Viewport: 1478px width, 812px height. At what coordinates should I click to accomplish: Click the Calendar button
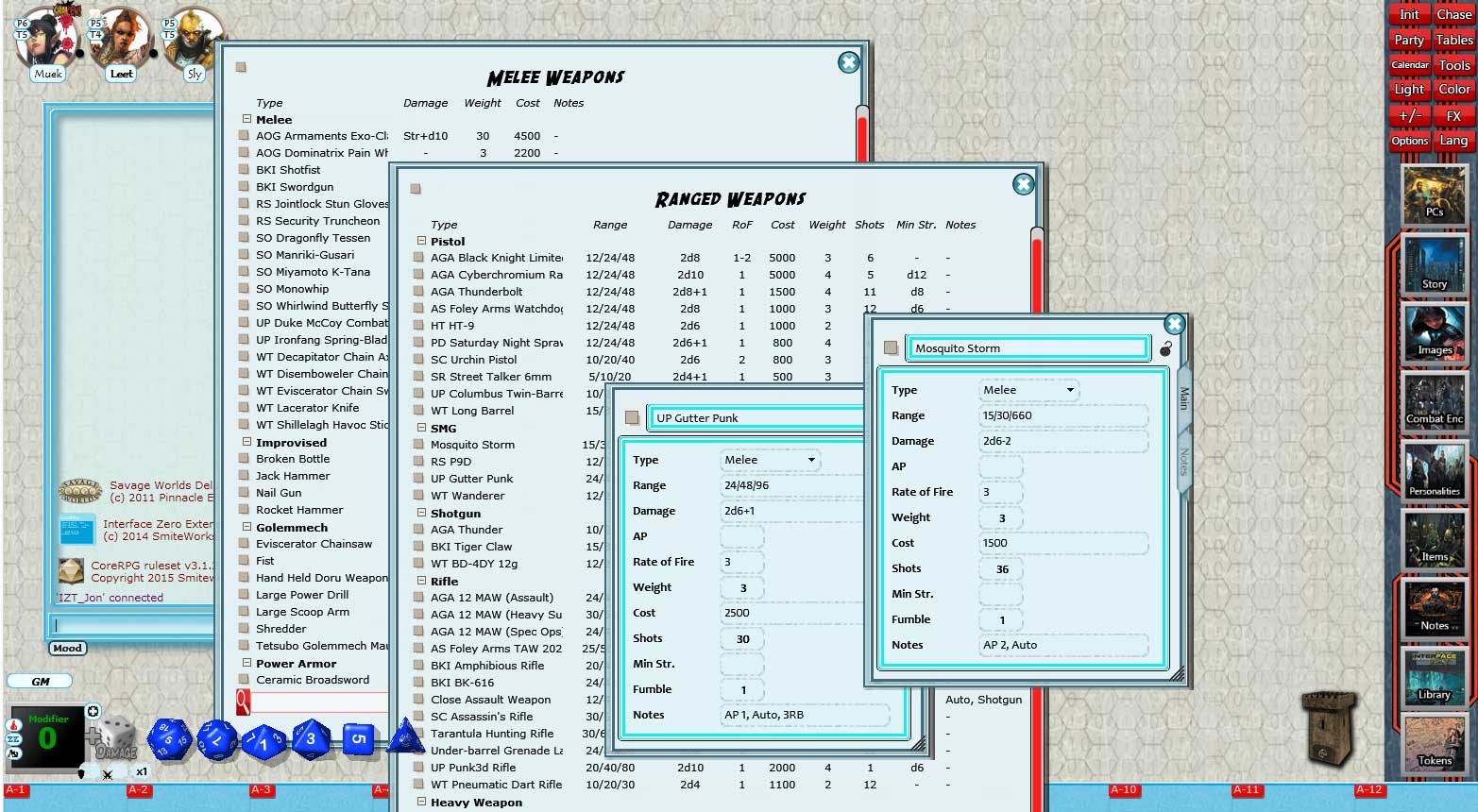coord(1409,64)
